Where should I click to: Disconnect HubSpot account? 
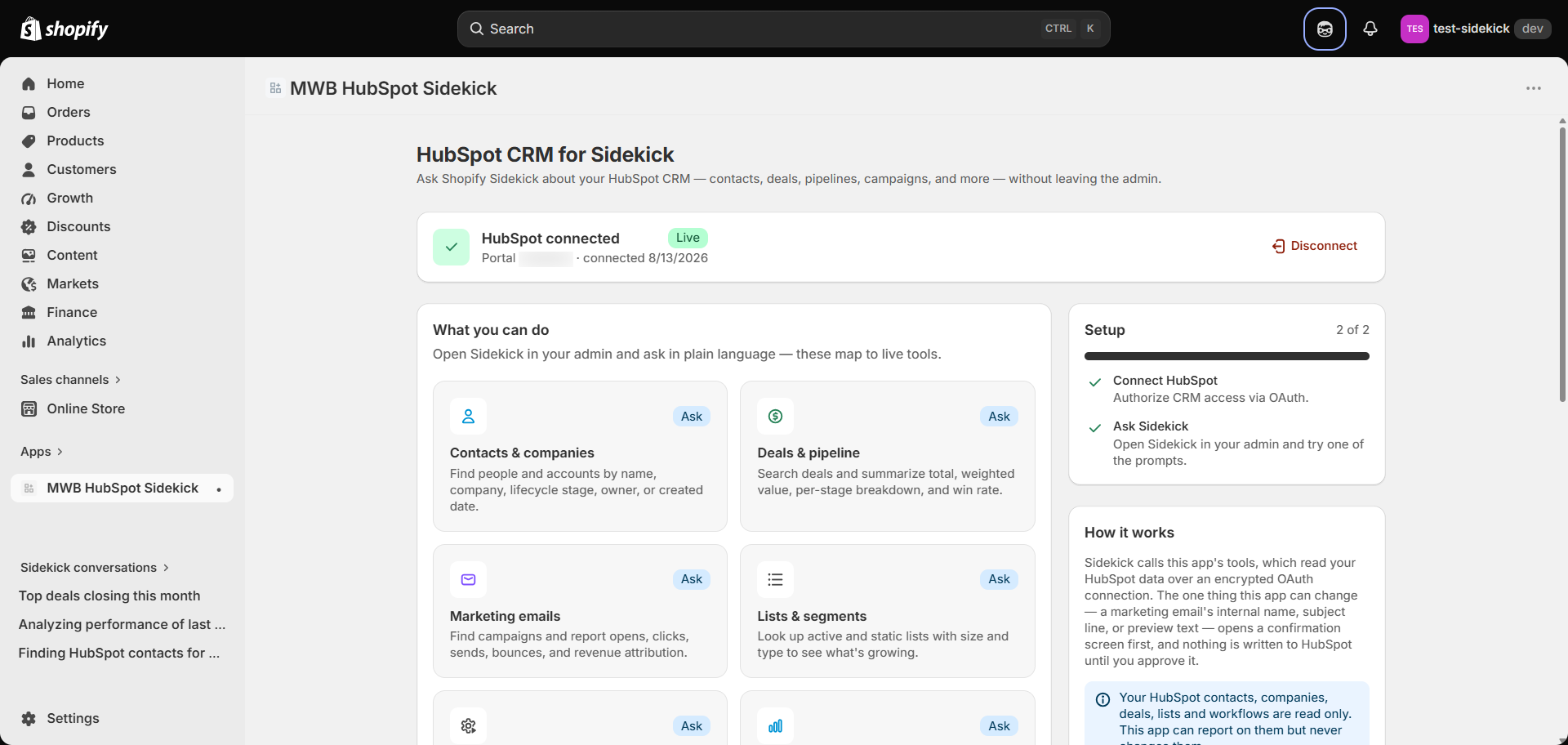coord(1315,246)
